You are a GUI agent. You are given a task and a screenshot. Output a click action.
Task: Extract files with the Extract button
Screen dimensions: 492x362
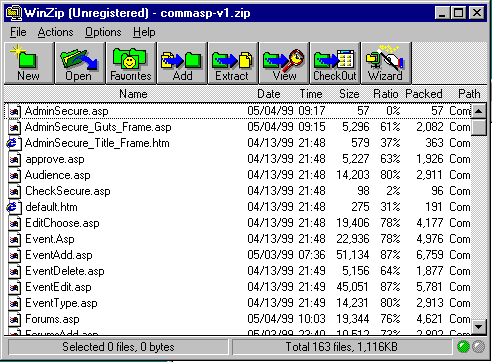click(233, 63)
